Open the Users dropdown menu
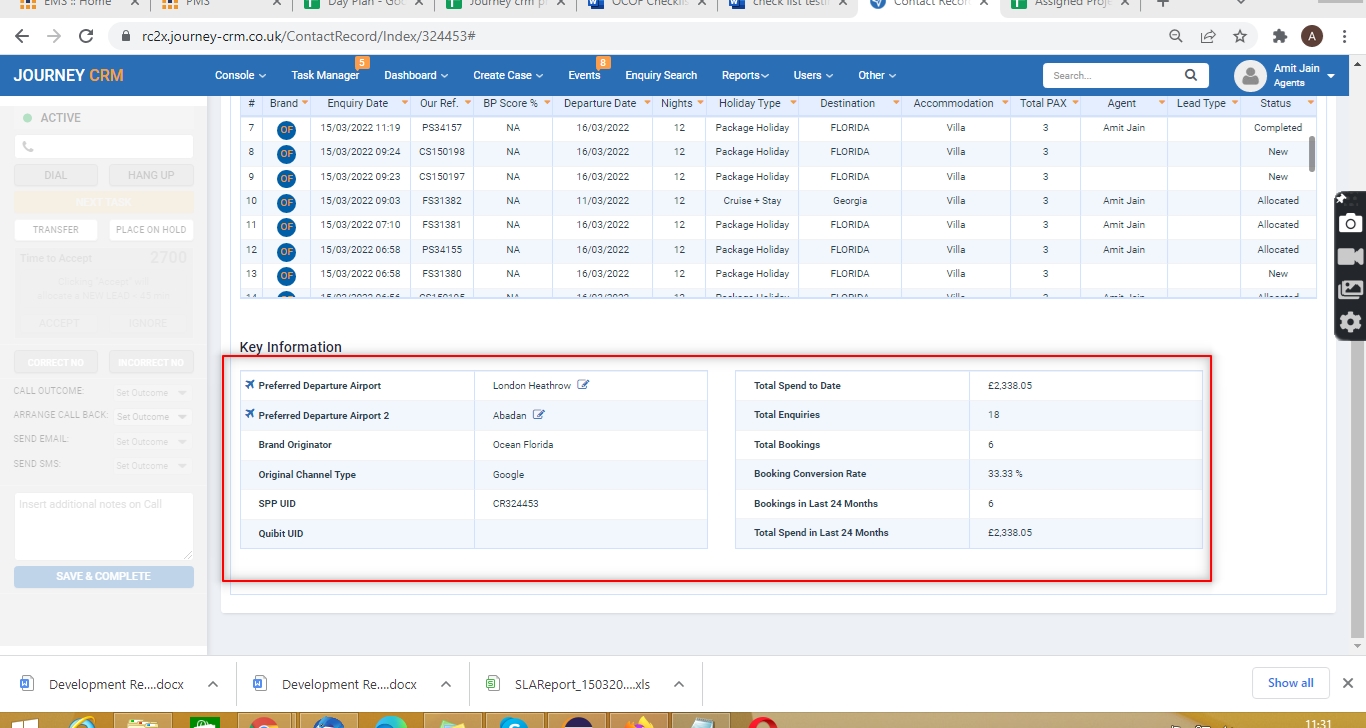This screenshot has width=1366, height=728. click(x=813, y=75)
